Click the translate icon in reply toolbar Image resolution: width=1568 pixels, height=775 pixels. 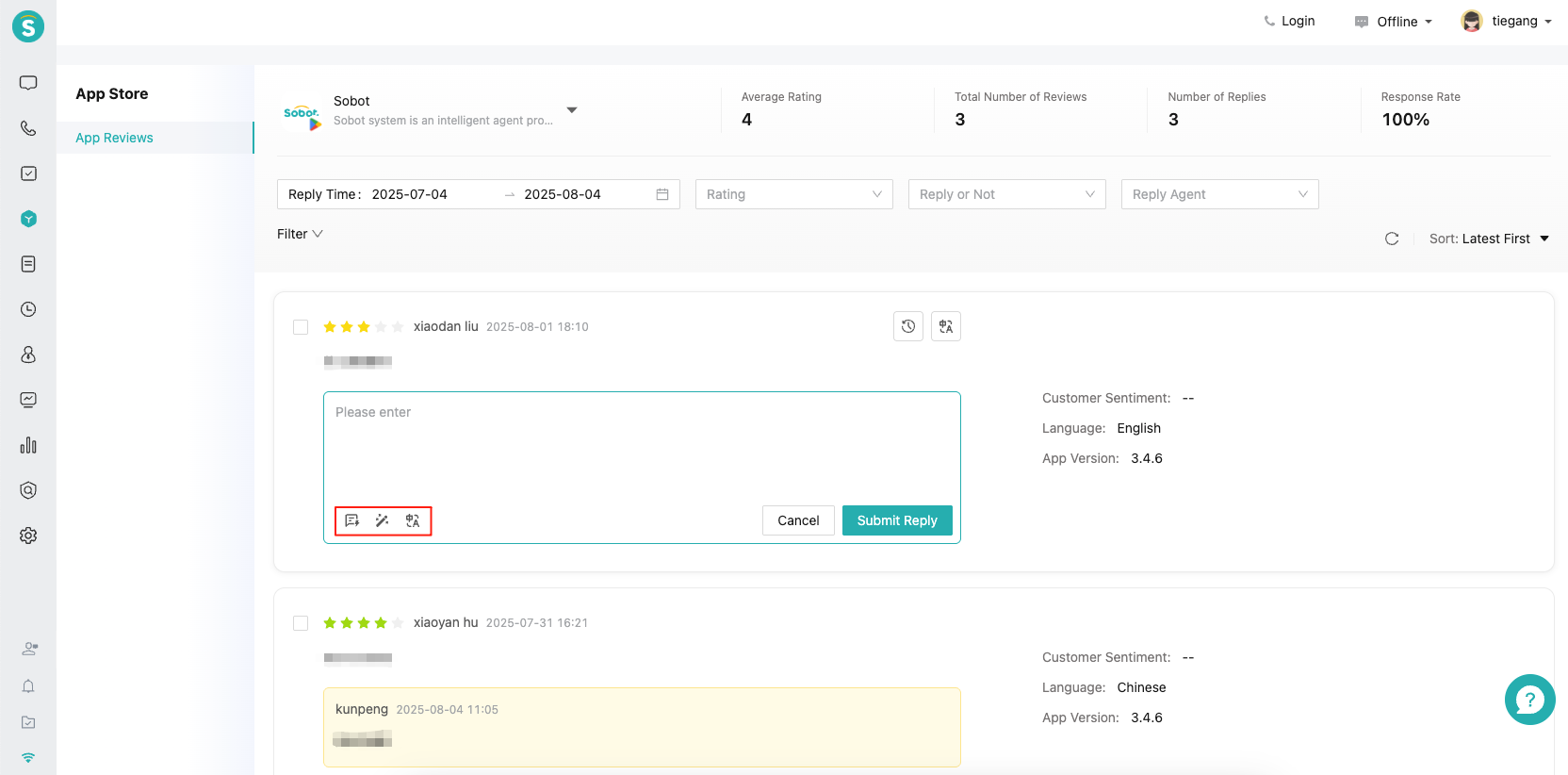(413, 520)
